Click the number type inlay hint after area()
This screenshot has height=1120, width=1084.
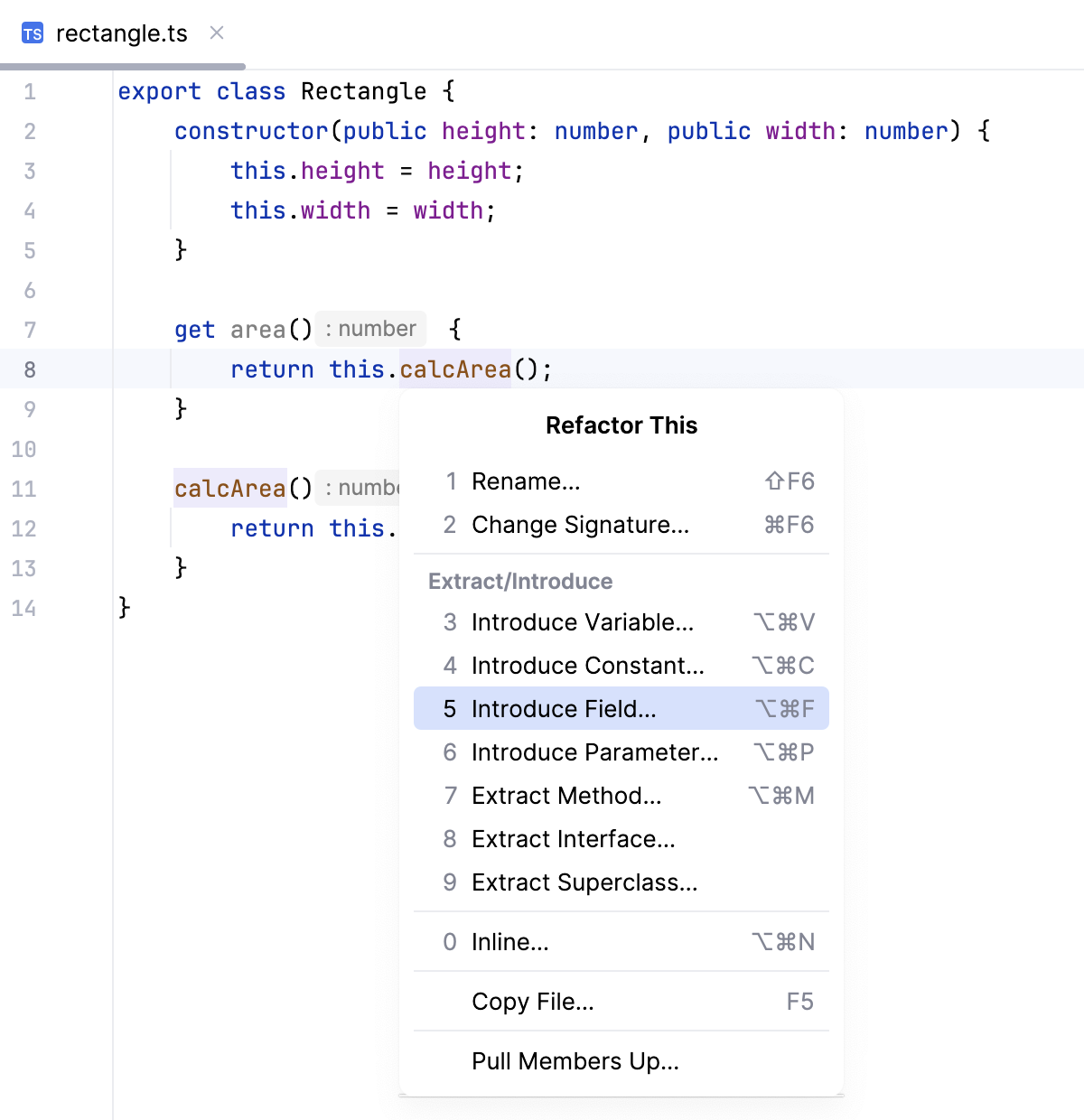tap(370, 329)
